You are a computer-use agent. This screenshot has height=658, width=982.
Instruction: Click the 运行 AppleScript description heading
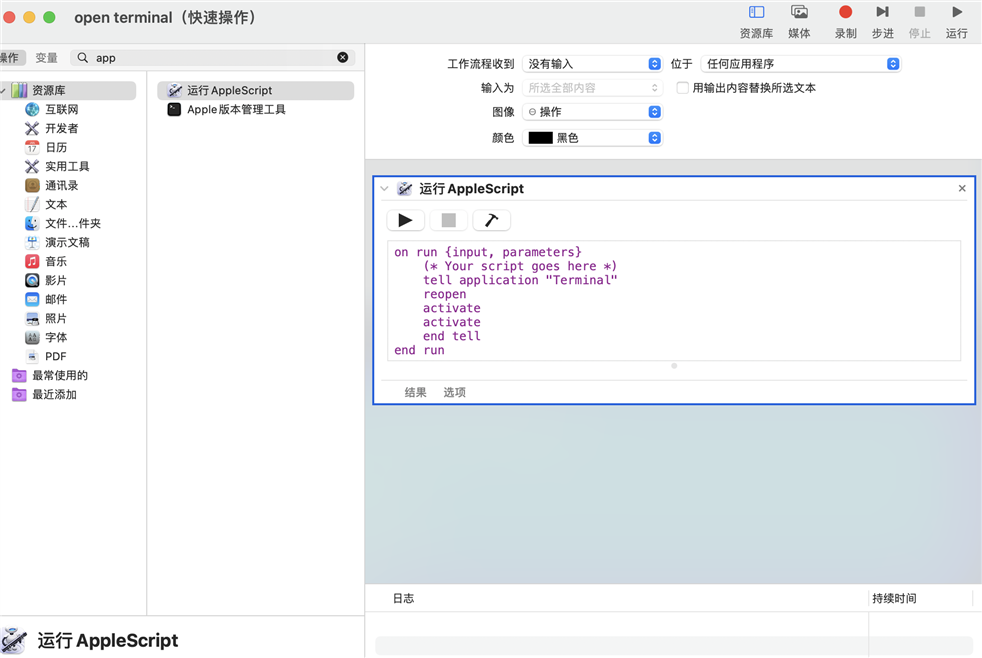click(x=108, y=640)
